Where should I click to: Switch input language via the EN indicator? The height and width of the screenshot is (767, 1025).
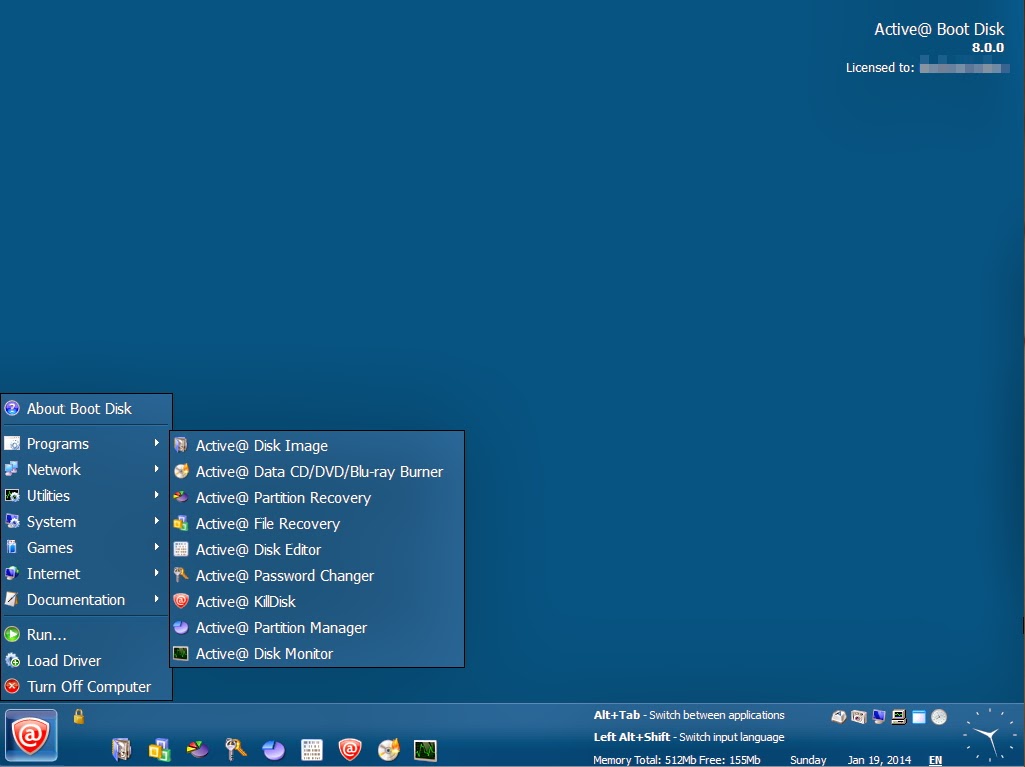935,759
